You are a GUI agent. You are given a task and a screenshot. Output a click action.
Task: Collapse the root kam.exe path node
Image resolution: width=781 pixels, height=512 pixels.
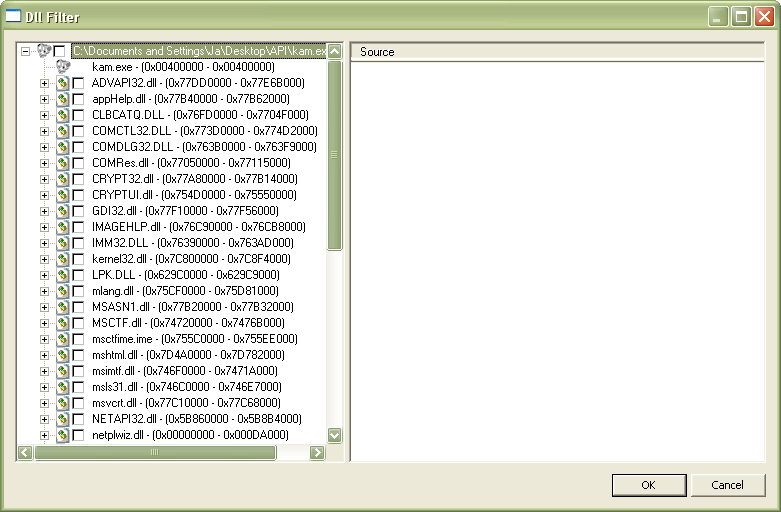tap(25, 51)
